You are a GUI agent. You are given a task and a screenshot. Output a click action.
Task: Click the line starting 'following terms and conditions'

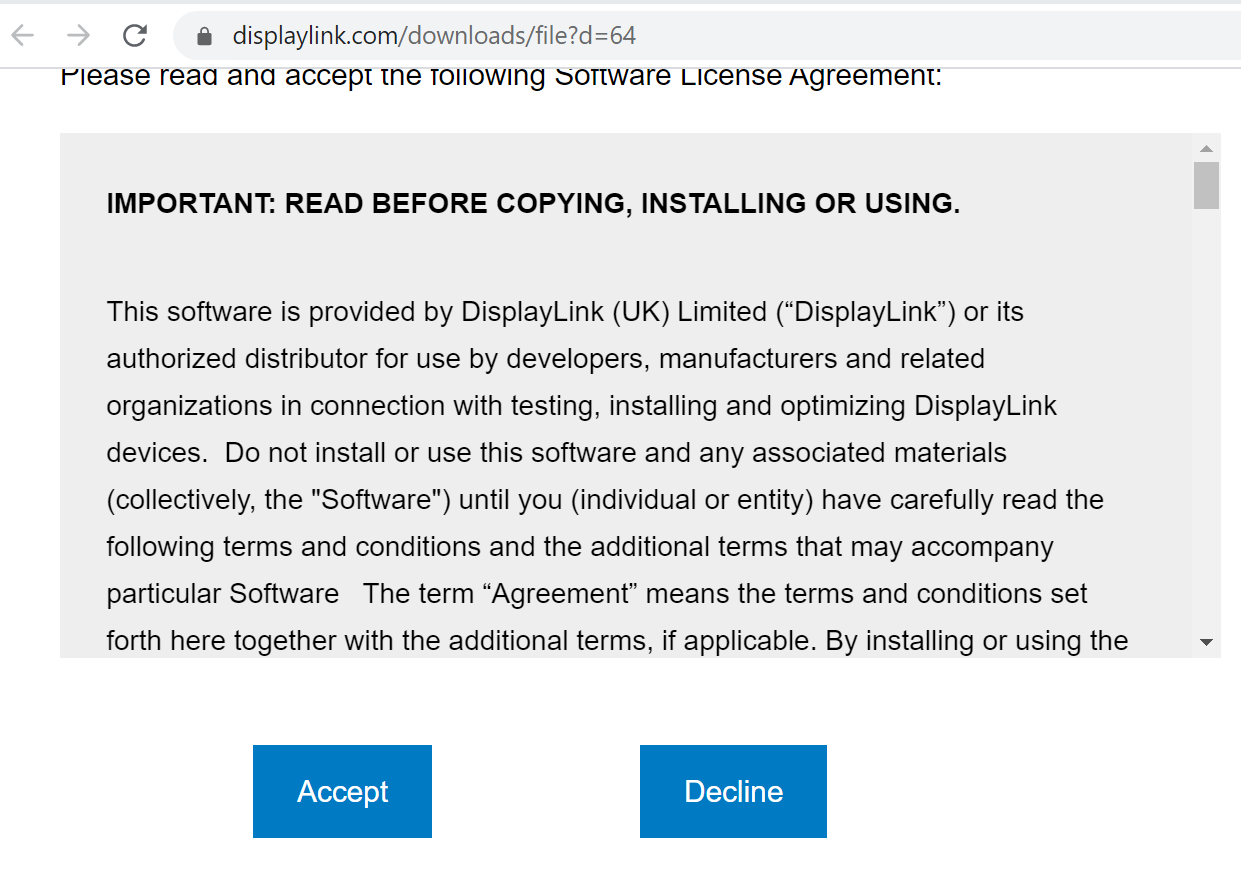[x=580, y=547]
